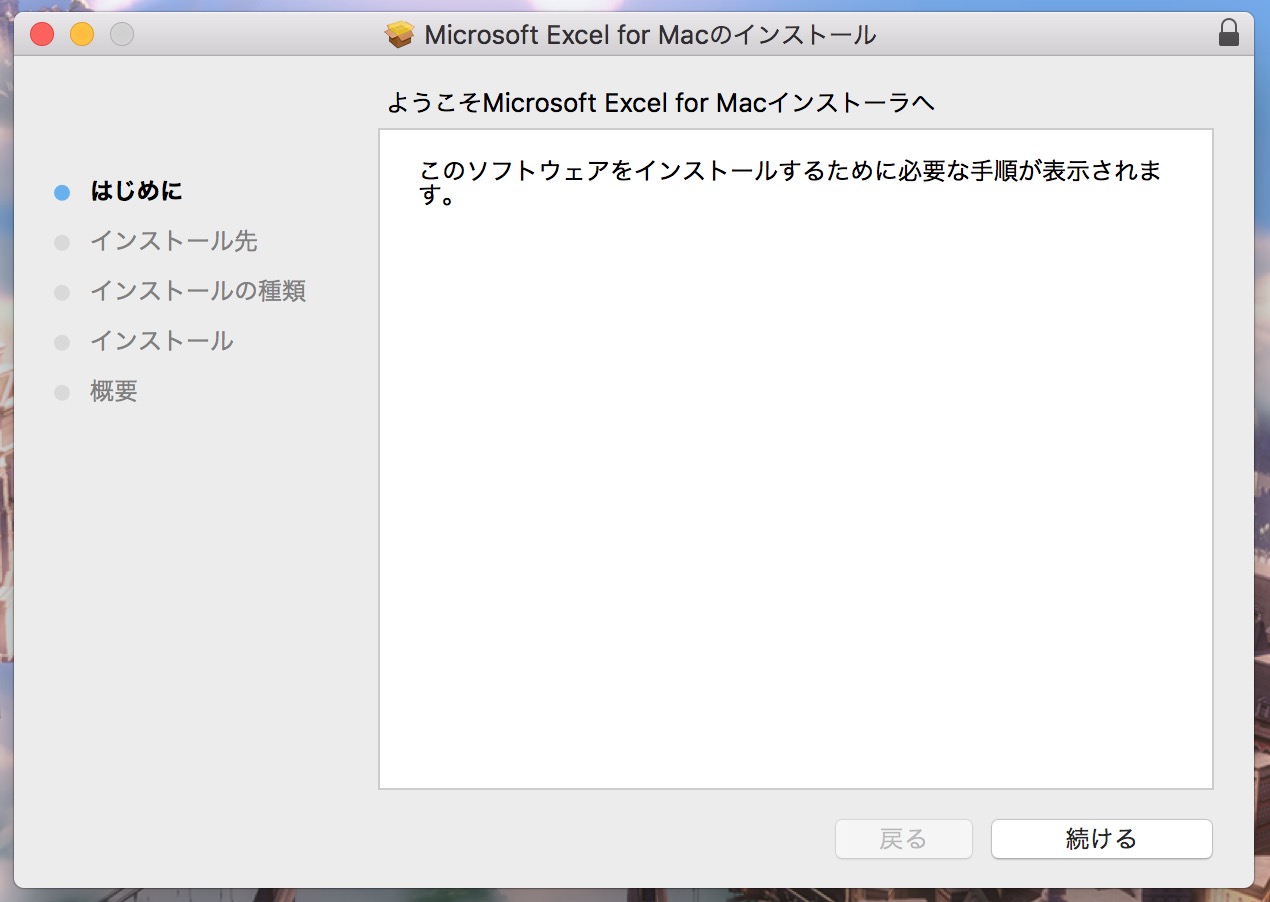Click the gray bullet beside インストール step
The width and height of the screenshot is (1270, 902).
(62, 342)
